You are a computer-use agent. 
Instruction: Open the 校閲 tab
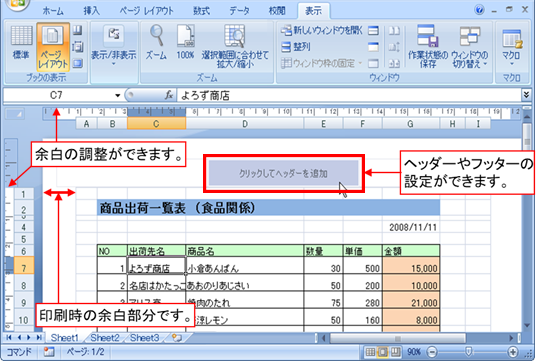(277, 11)
